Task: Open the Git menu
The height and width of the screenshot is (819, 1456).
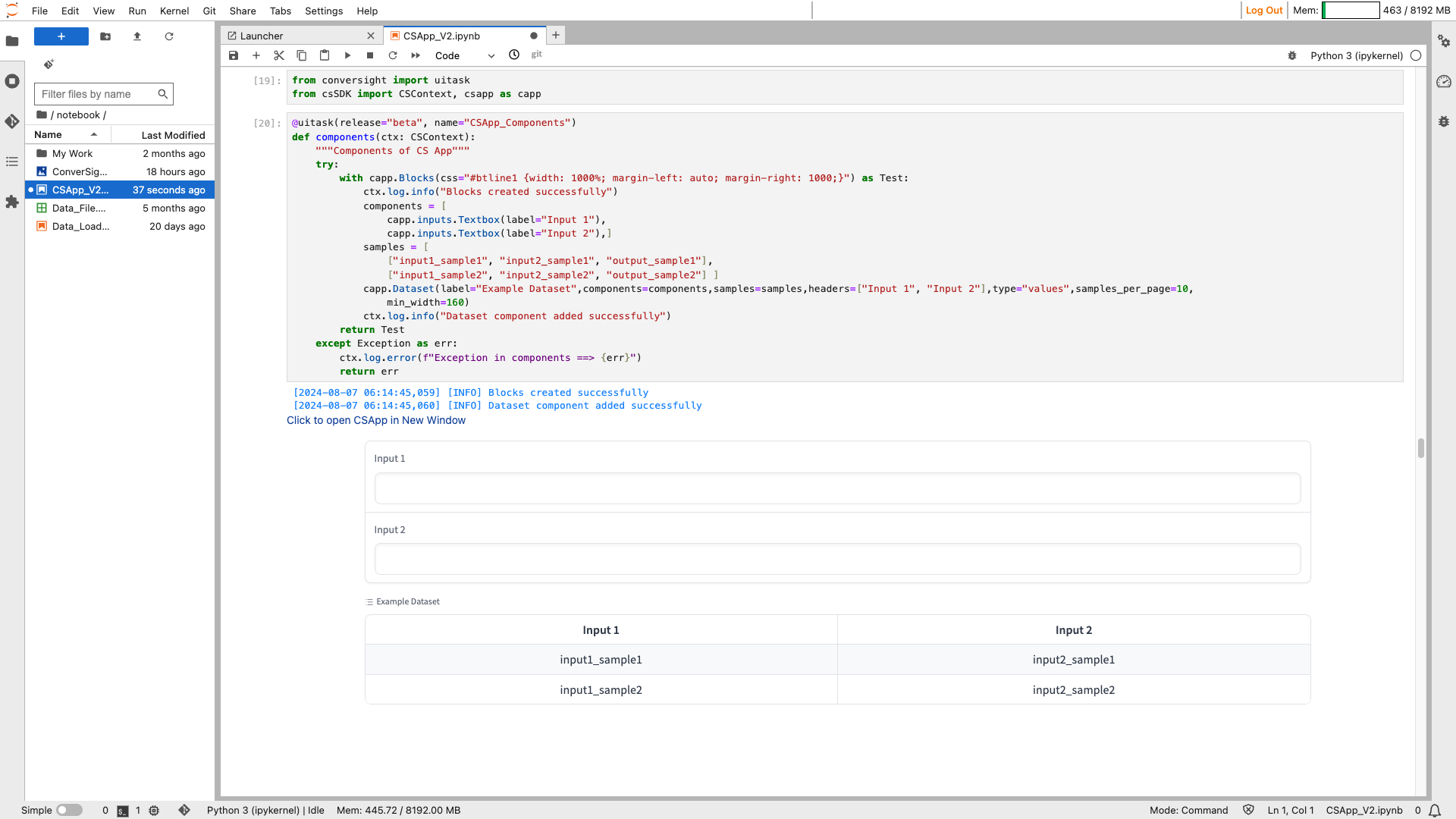Action: tap(209, 11)
